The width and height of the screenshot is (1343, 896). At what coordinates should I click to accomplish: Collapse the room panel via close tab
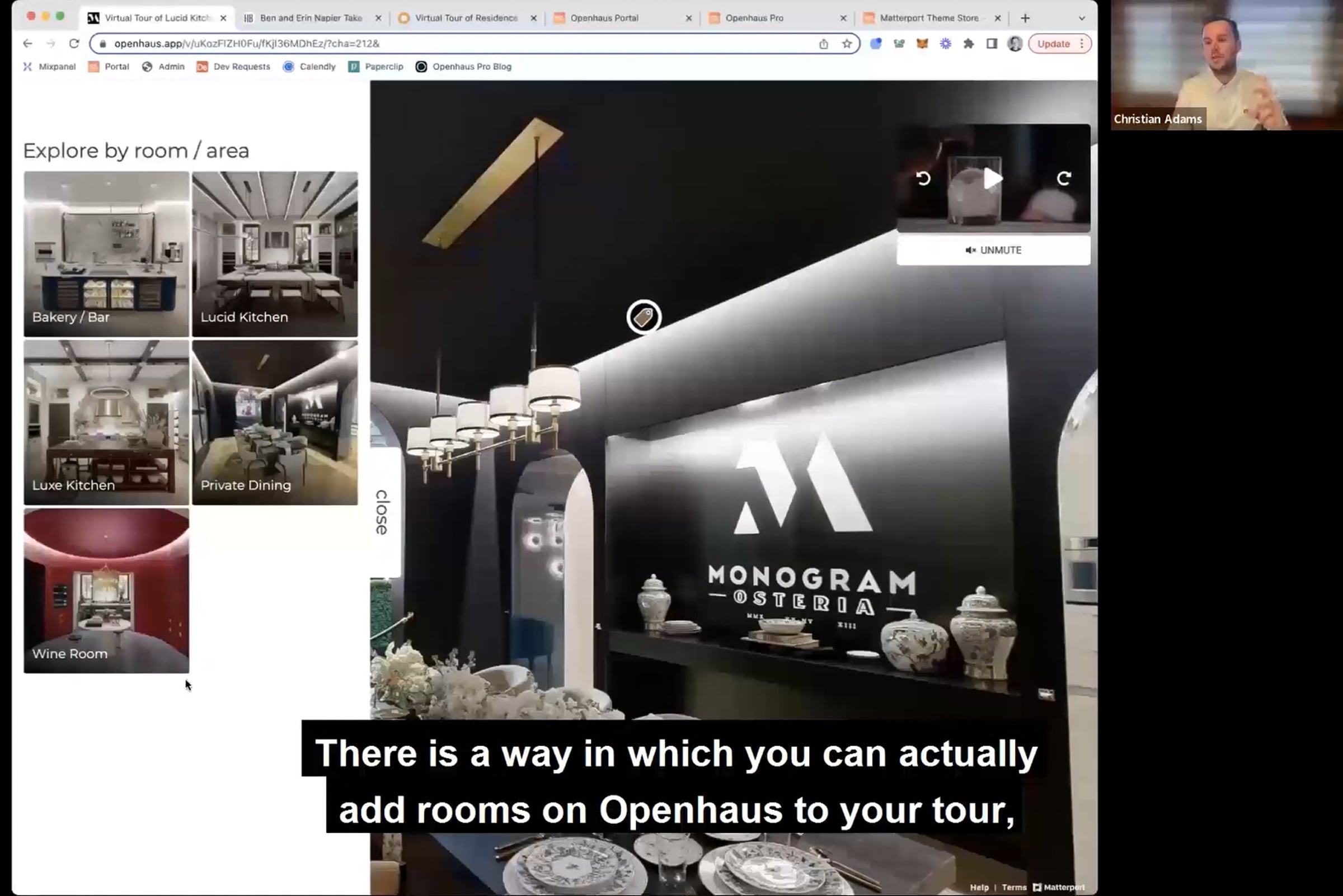[x=382, y=512]
